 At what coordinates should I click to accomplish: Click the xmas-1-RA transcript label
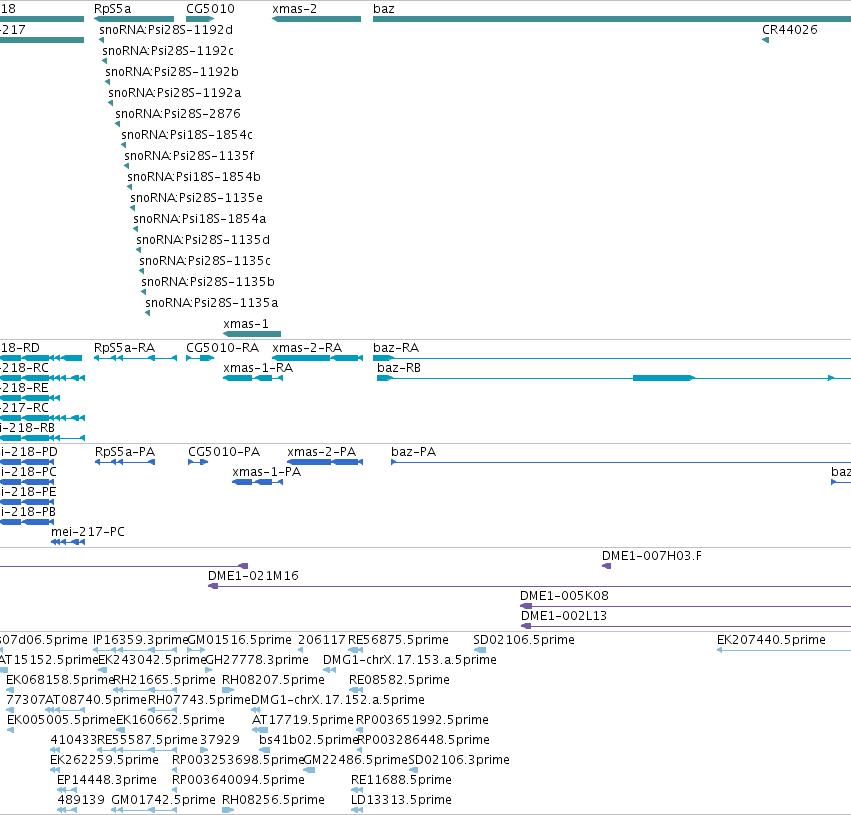coord(258,368)
